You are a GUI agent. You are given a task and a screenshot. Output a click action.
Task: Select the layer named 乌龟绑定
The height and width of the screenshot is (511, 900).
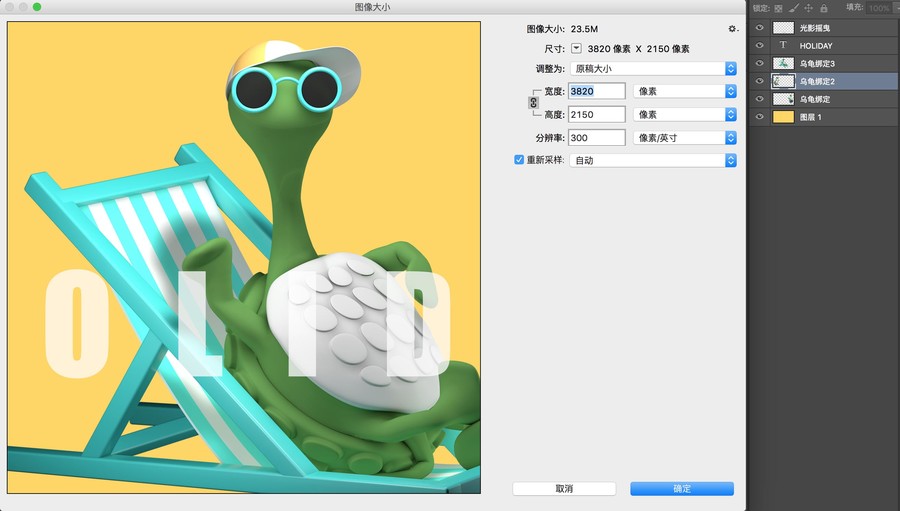(x=814, y=99)
